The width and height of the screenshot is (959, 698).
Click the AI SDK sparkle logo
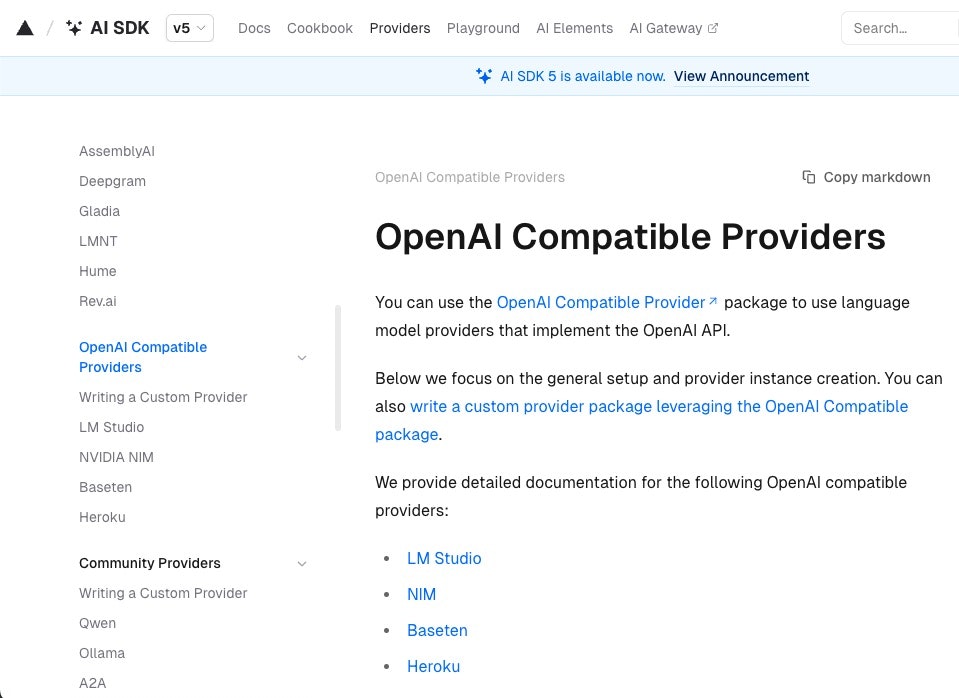point(74,28)
